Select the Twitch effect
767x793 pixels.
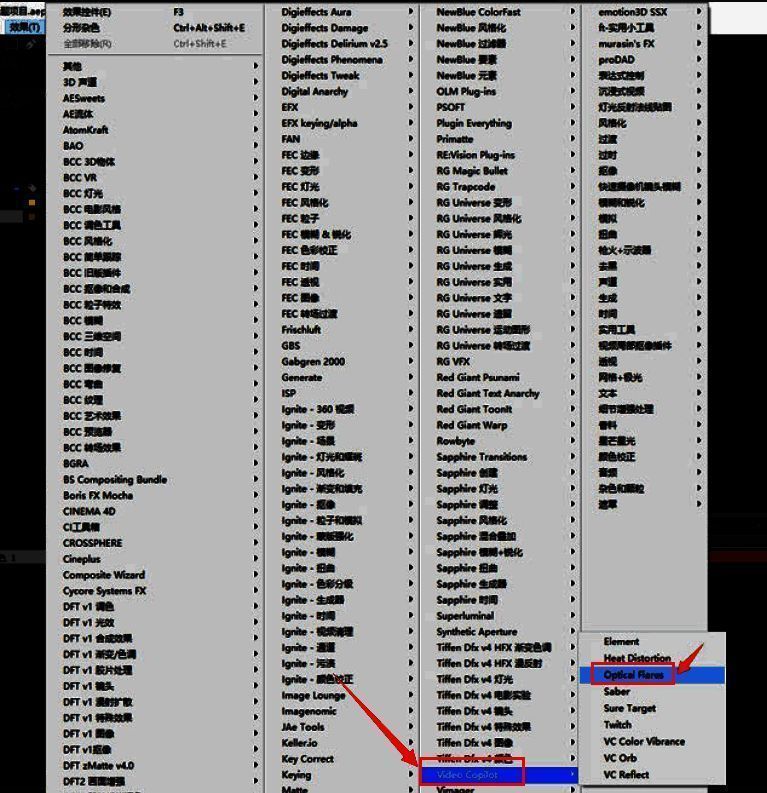point(618,725)
